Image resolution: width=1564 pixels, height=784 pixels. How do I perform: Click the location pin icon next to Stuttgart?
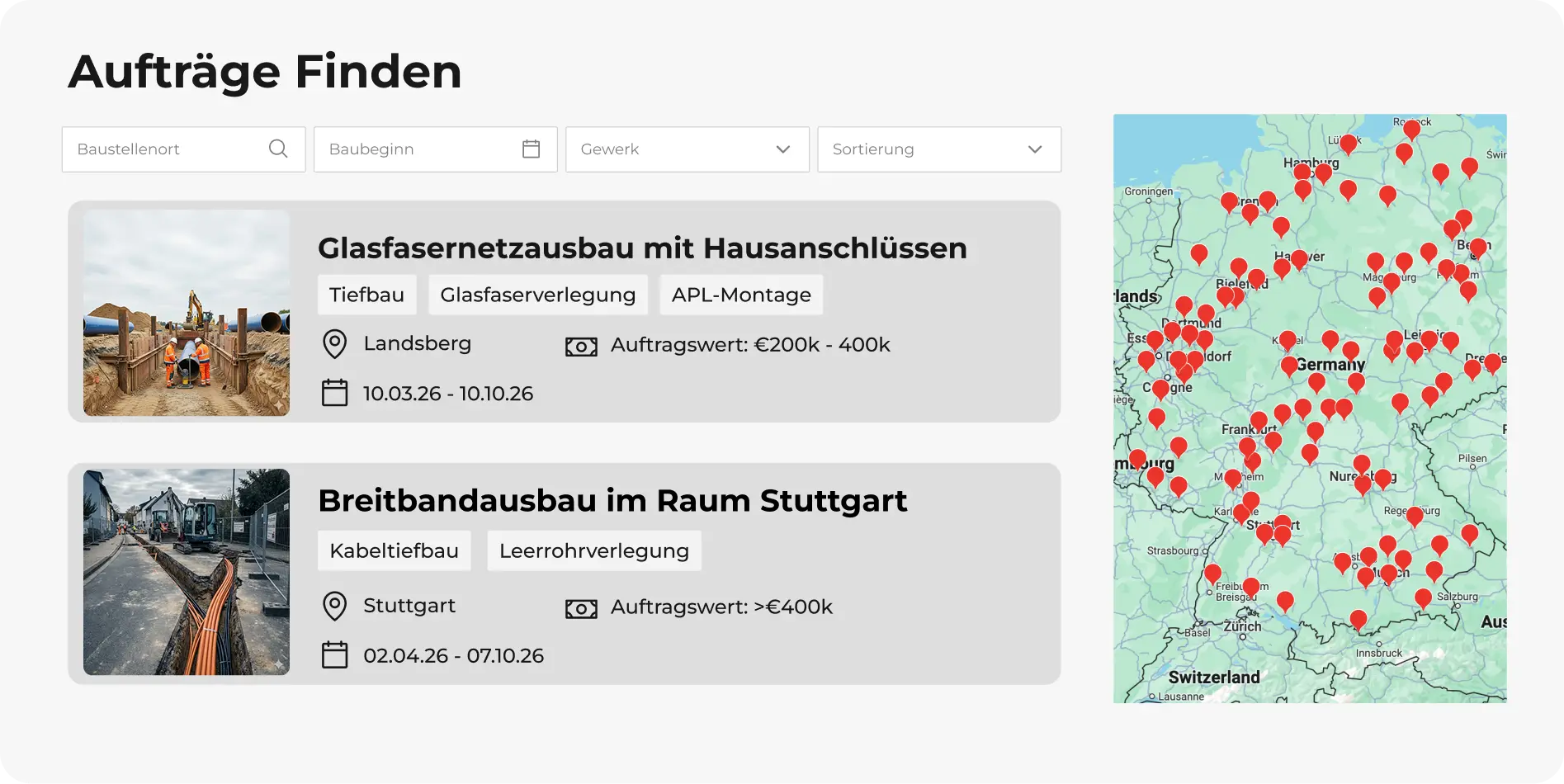click(334, 607)
